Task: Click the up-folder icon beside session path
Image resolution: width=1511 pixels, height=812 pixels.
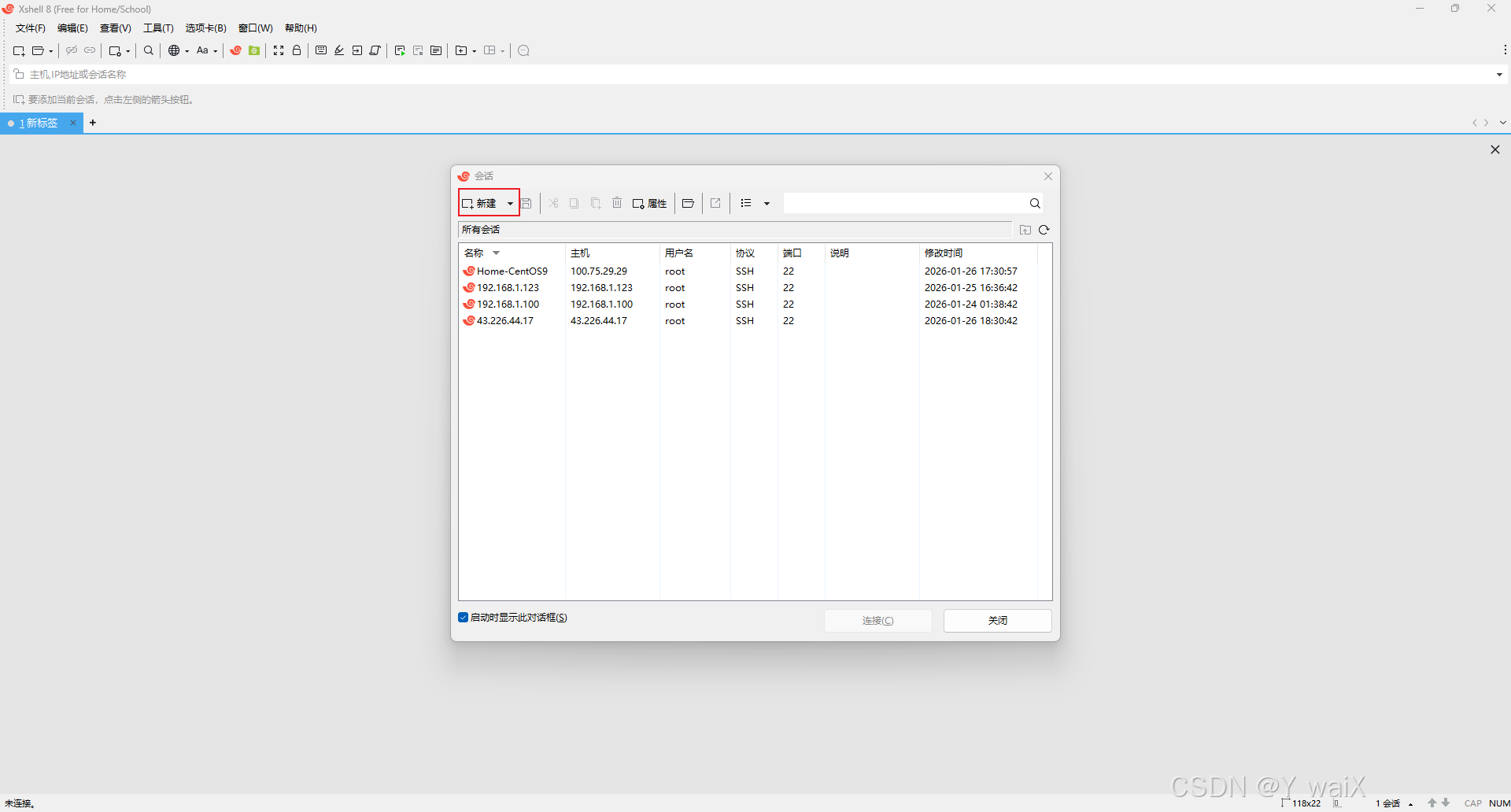Action: point(1025,230)
